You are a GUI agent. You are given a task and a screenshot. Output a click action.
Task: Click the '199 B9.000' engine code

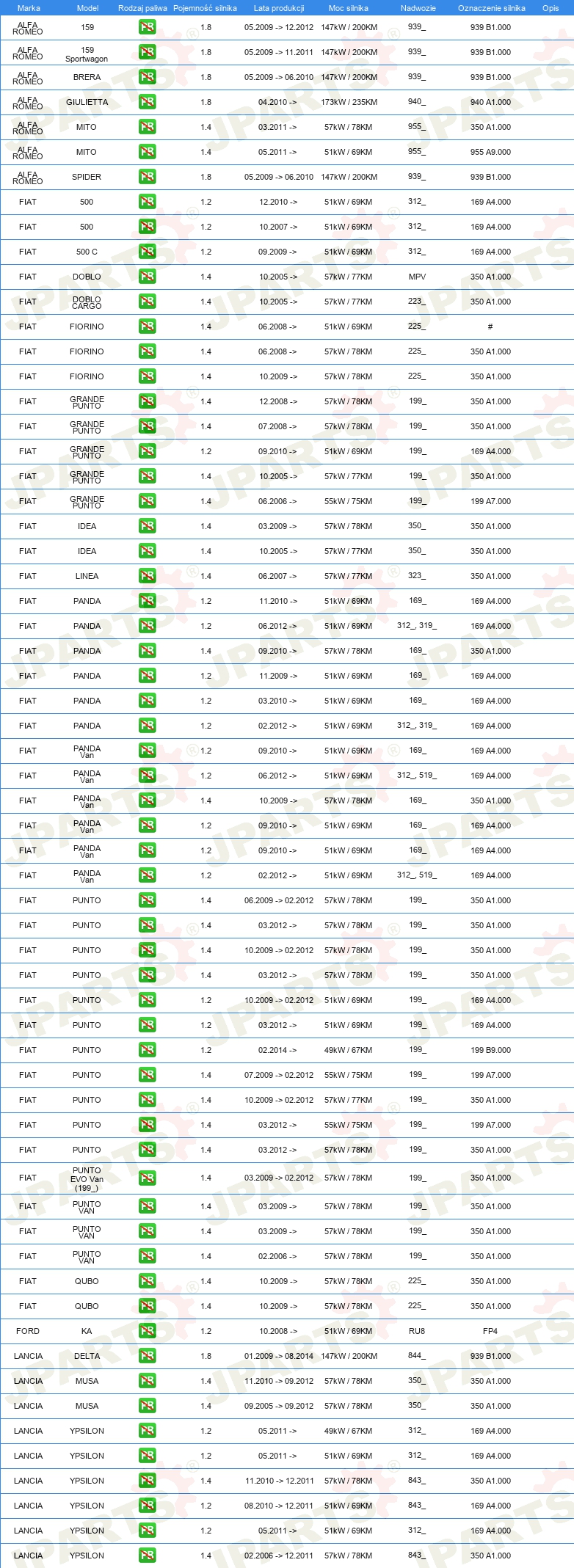coord(490,1050)
